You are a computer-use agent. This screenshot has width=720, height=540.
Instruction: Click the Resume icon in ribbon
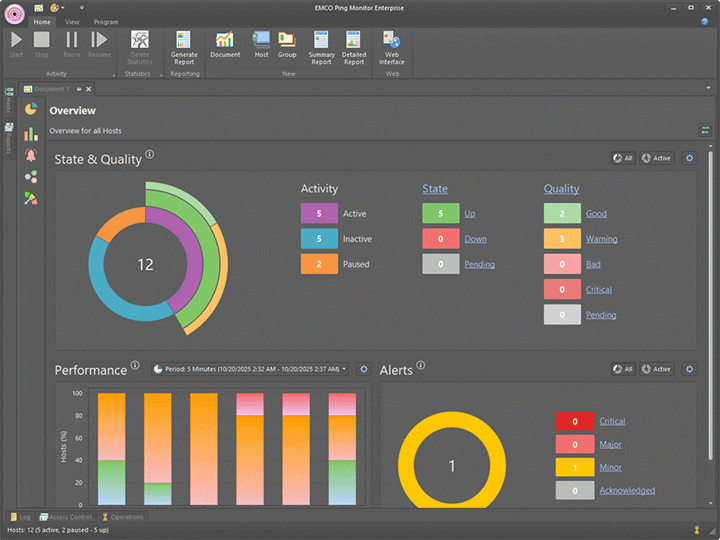point(99,40)
